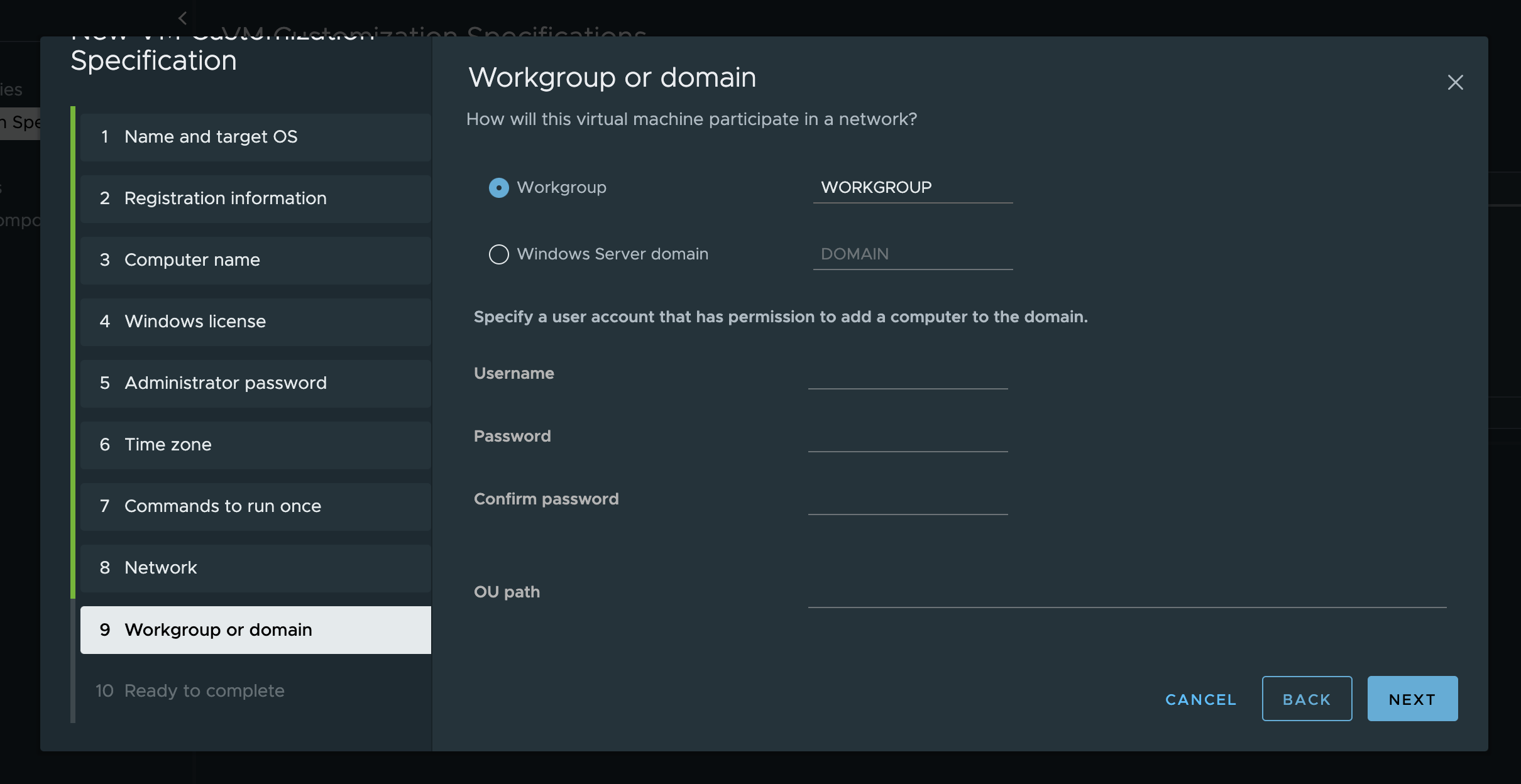Viewport: 1521px width, 784px height.
Task: Click the WORKGROUP name text field
Action: point(912,188)
